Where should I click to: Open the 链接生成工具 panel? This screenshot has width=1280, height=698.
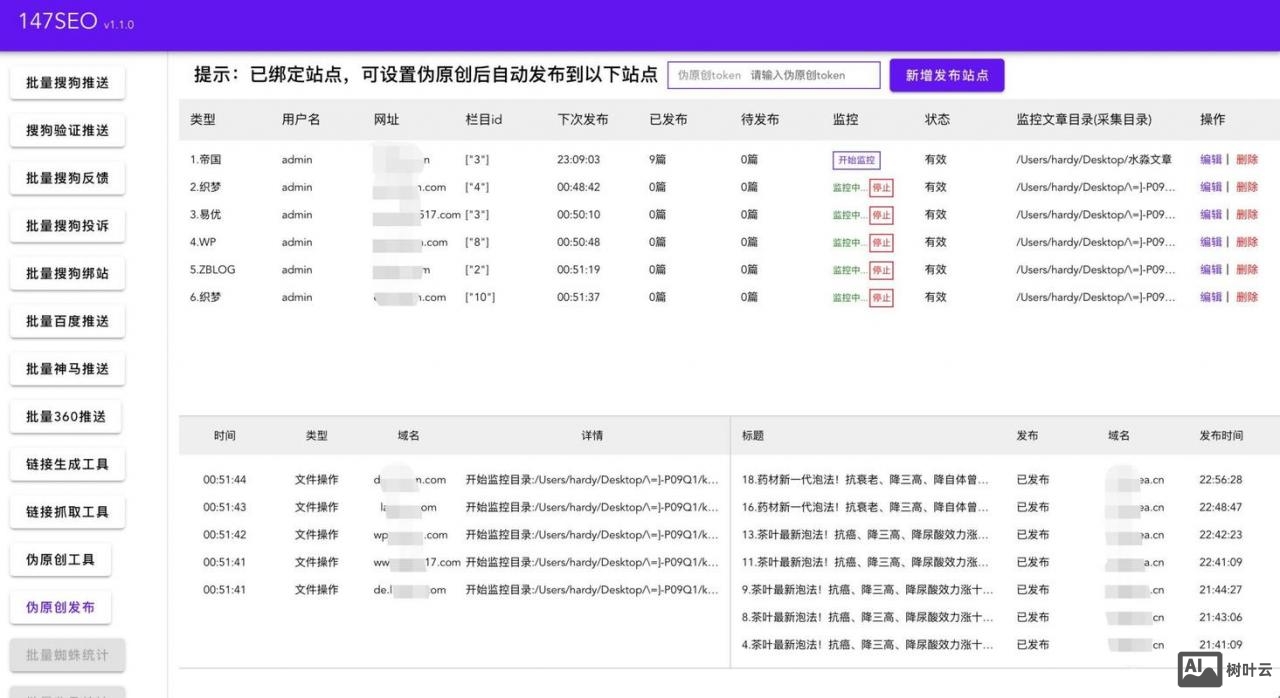pos(66,463)
